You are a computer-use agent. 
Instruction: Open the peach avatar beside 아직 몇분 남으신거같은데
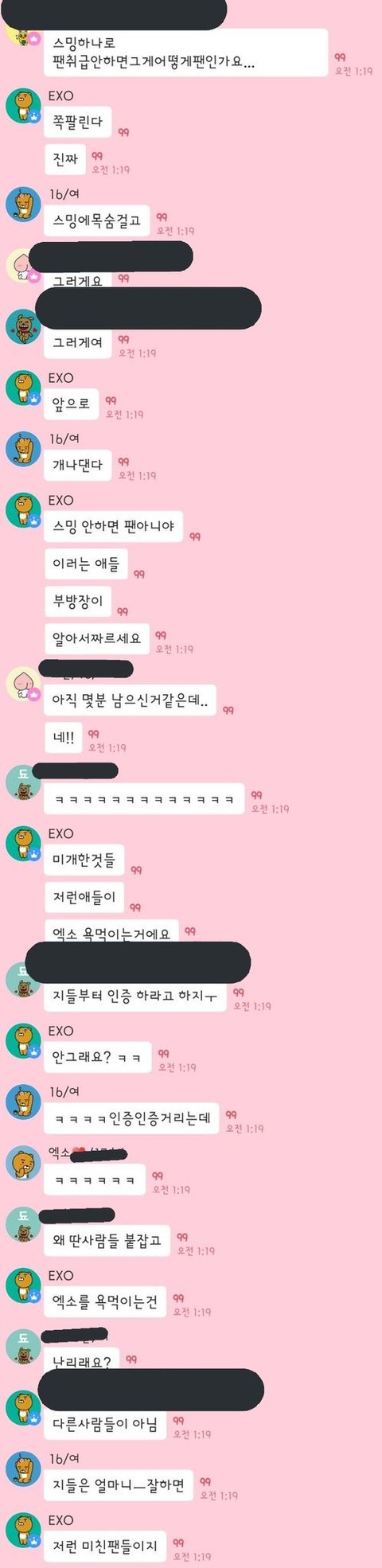pyautogui.click(x=23, y=684)
